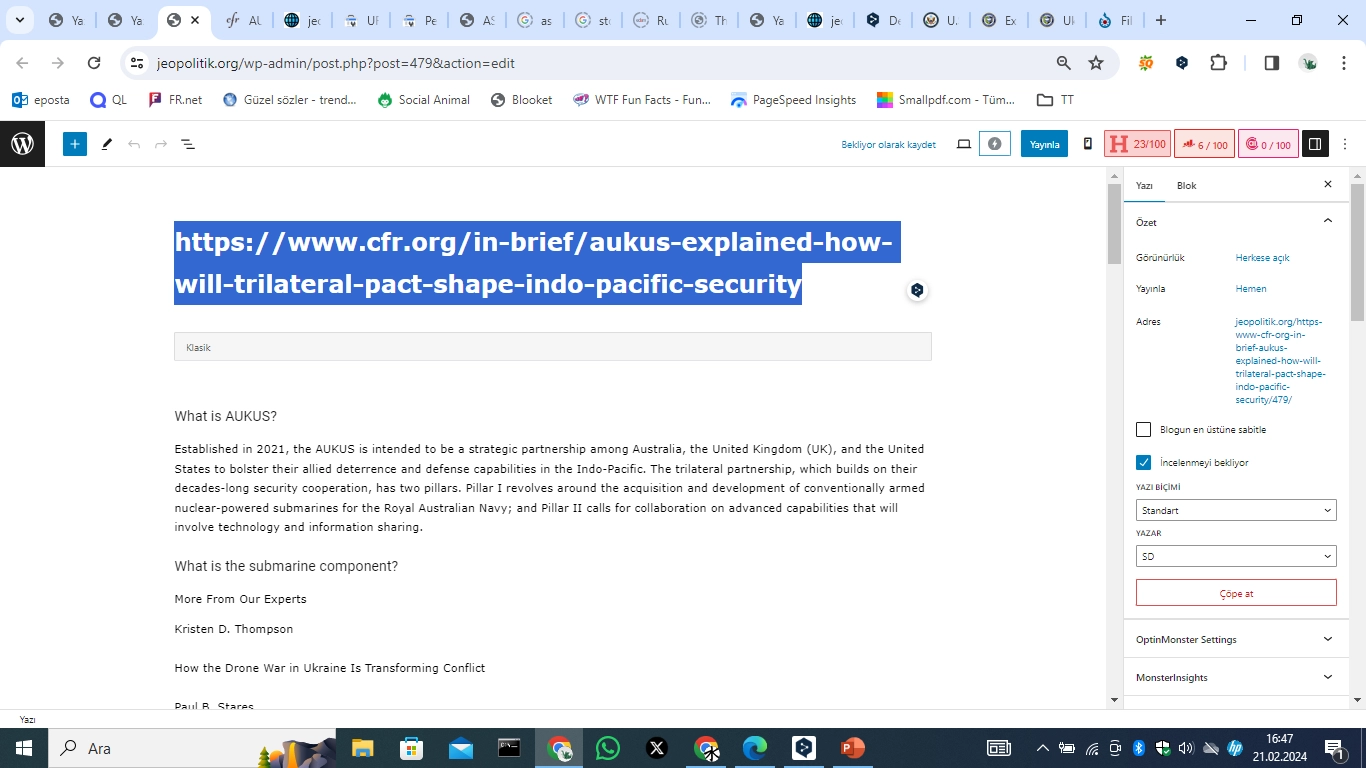Toggle the settings sidebar panel
1366x768 pixels.
[1315, 144]
